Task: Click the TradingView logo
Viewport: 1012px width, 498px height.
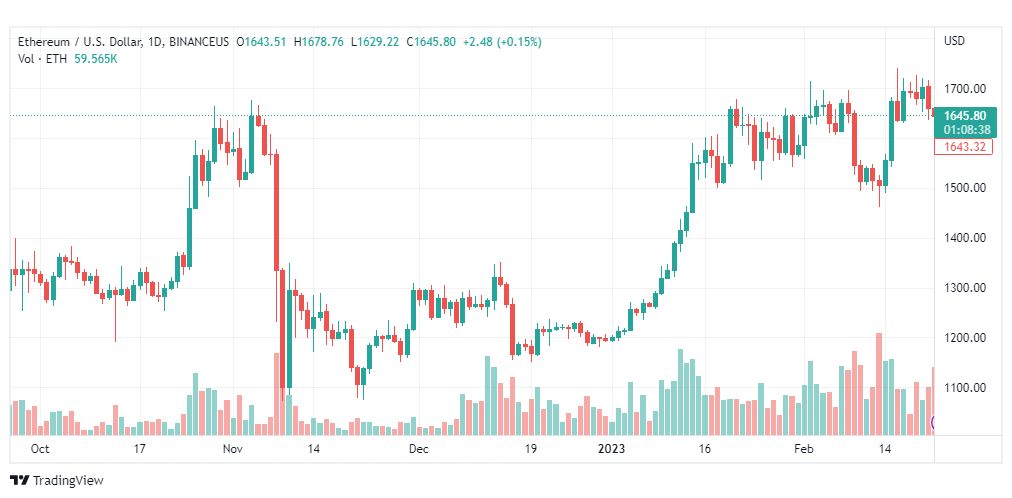Action: (x=21, y=480)
